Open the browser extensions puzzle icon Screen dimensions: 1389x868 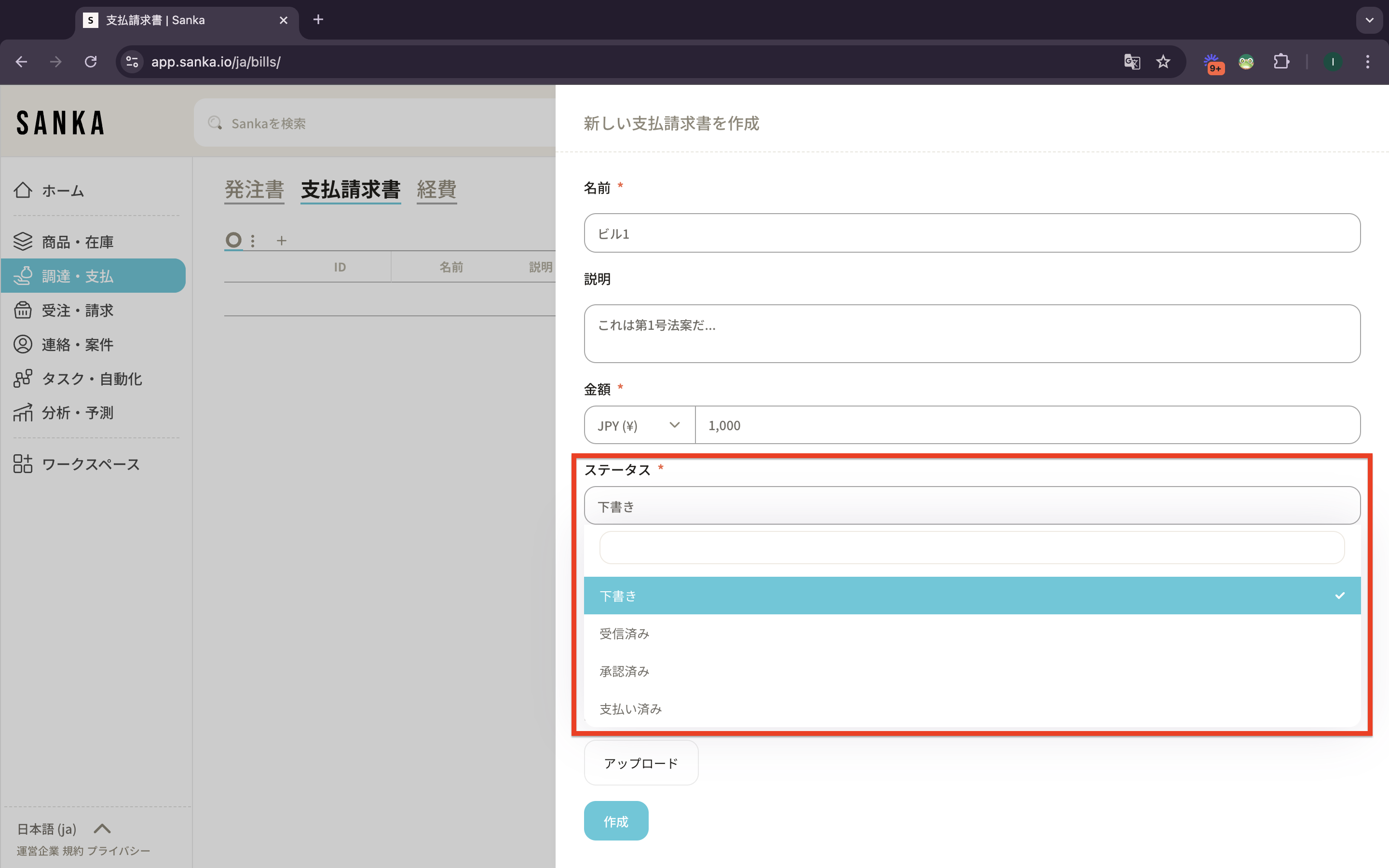[x=1281, y=61]
